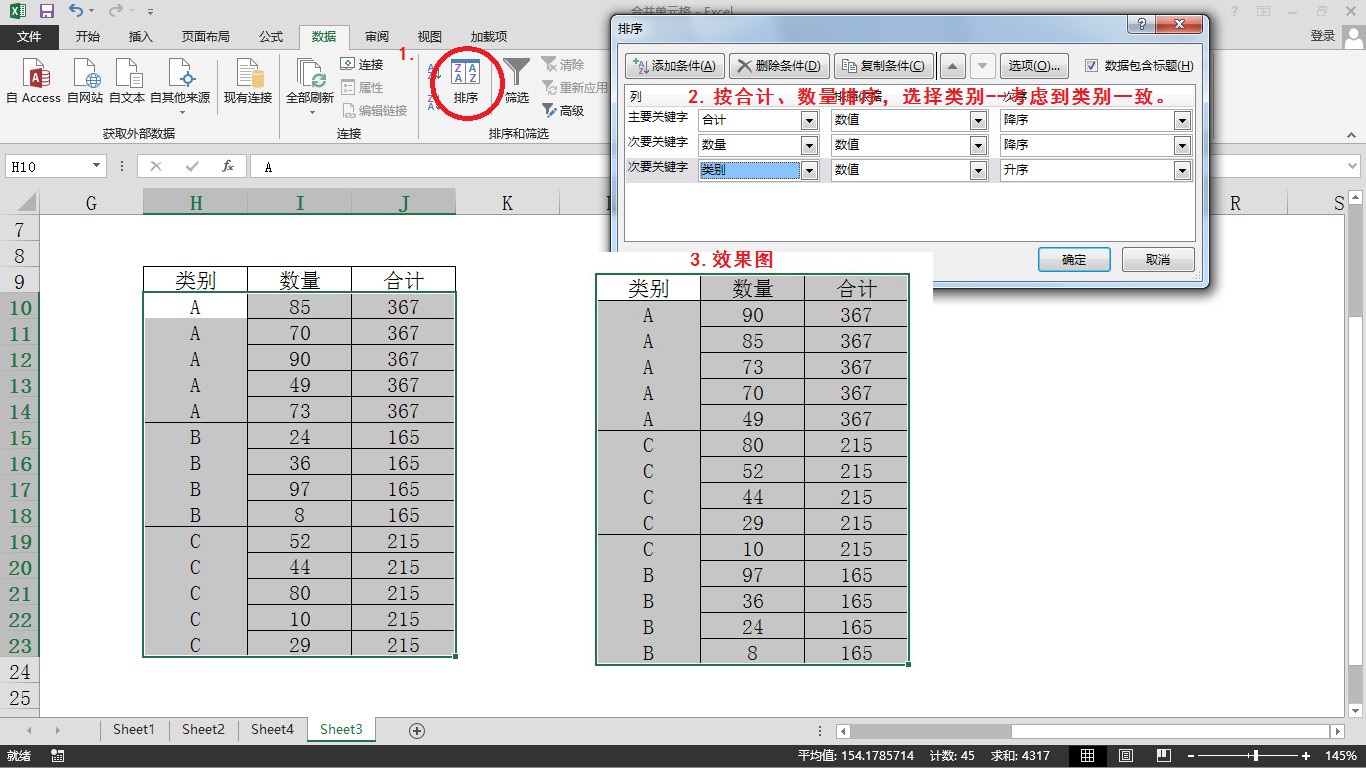The image size is (1366, 768).
Task: Click the Undo arrow icon
Action: click(76, 11)
